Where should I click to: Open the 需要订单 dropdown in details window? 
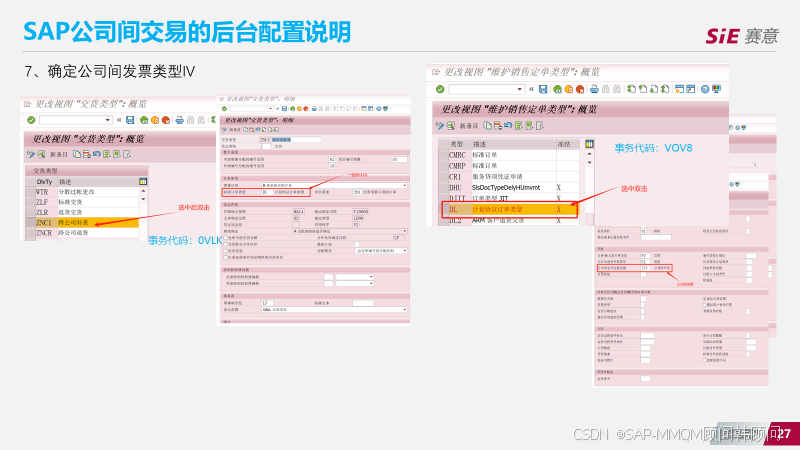click(x=405, y=185)
